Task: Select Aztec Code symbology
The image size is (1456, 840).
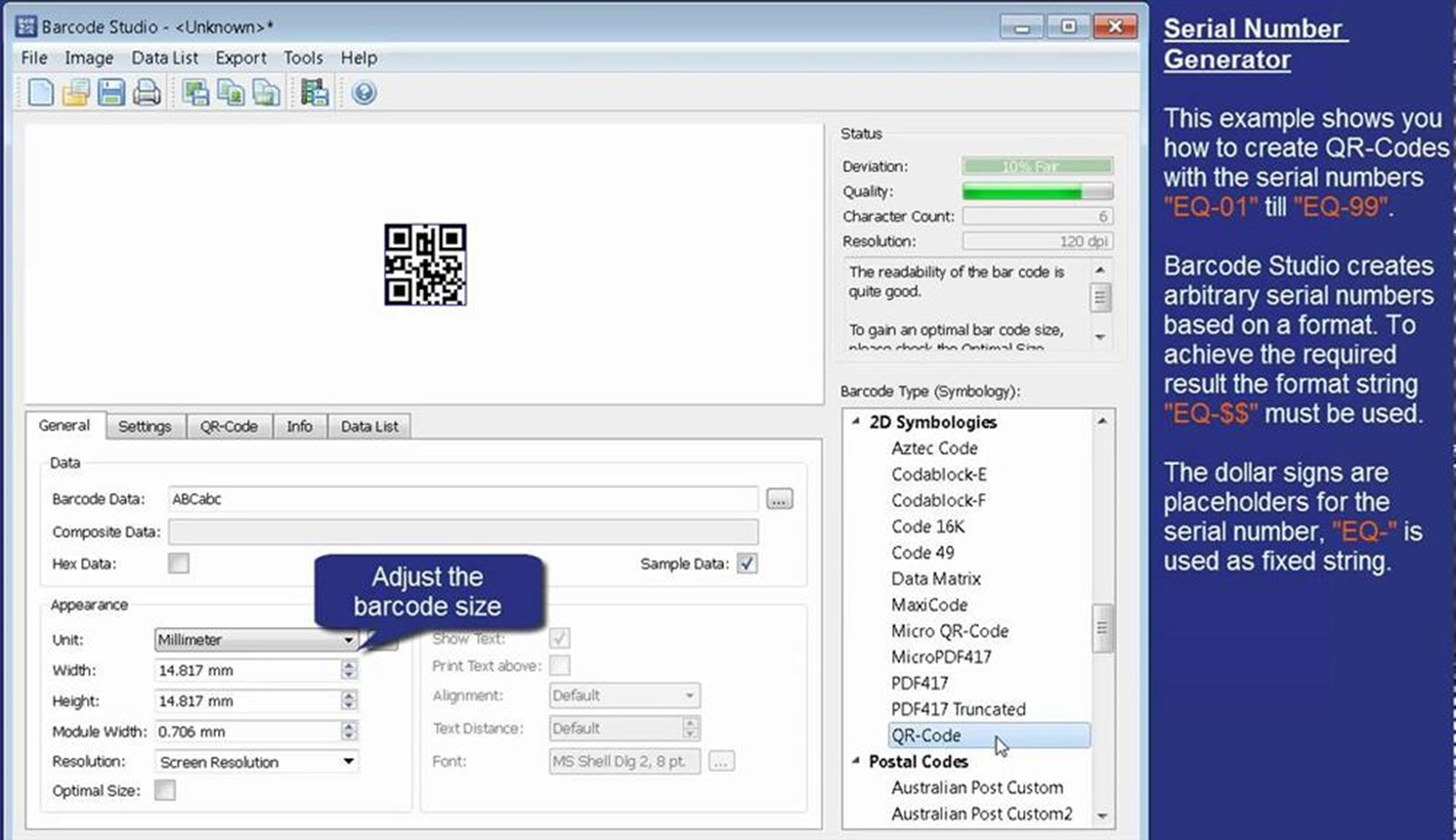Action: pyautogui.click(x=934, y=448)
